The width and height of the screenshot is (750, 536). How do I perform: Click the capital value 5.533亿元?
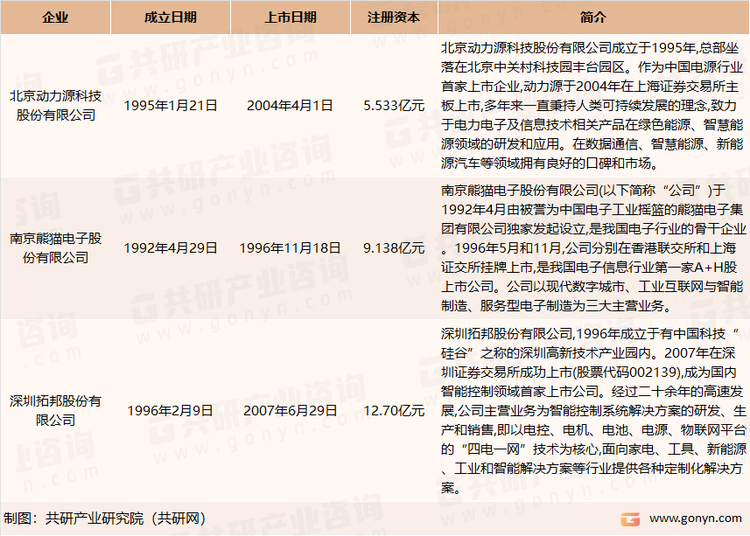394,106
